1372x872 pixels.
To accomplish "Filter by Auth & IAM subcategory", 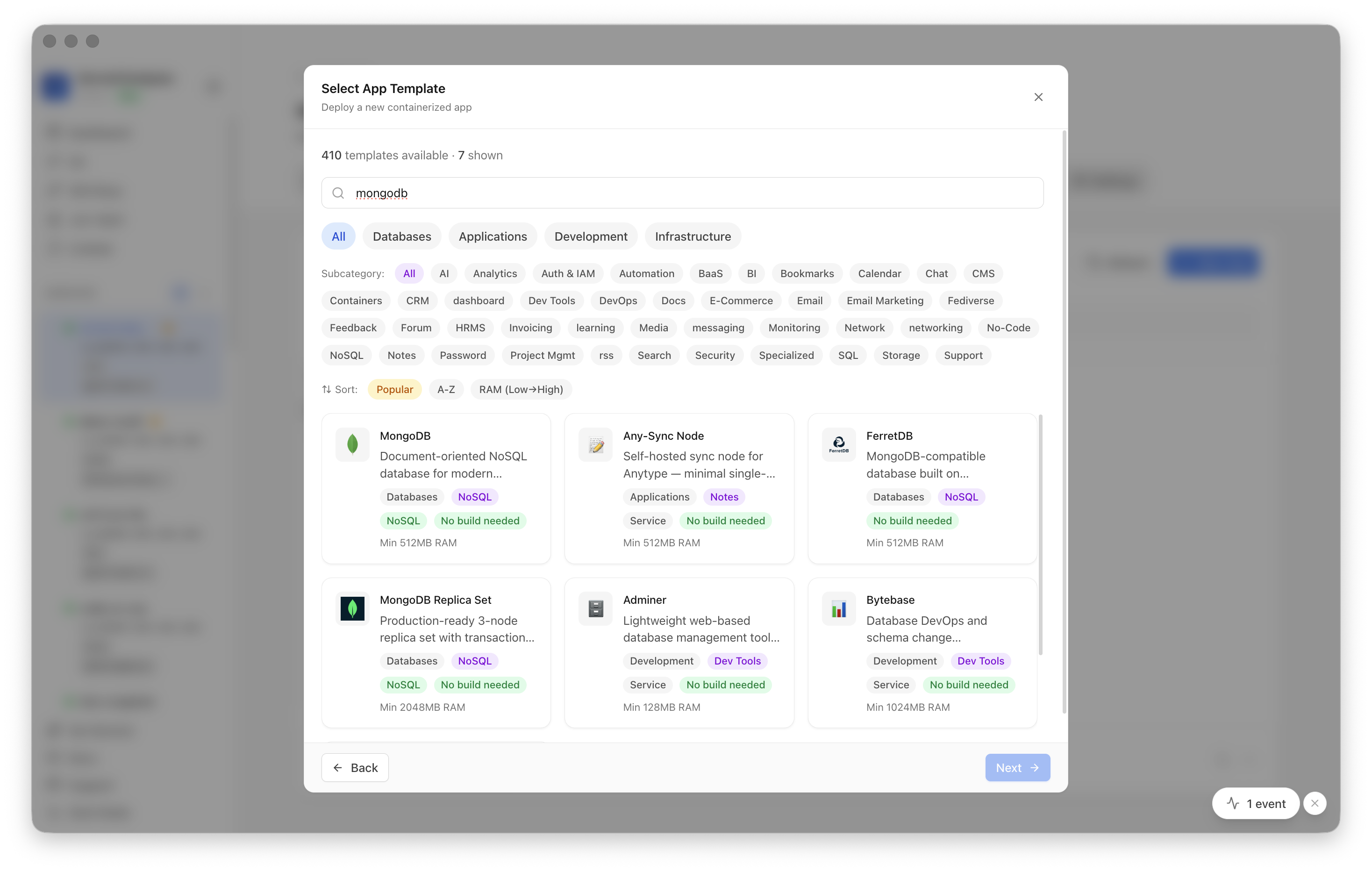I will pyautogui.click(x=567, y=273).
